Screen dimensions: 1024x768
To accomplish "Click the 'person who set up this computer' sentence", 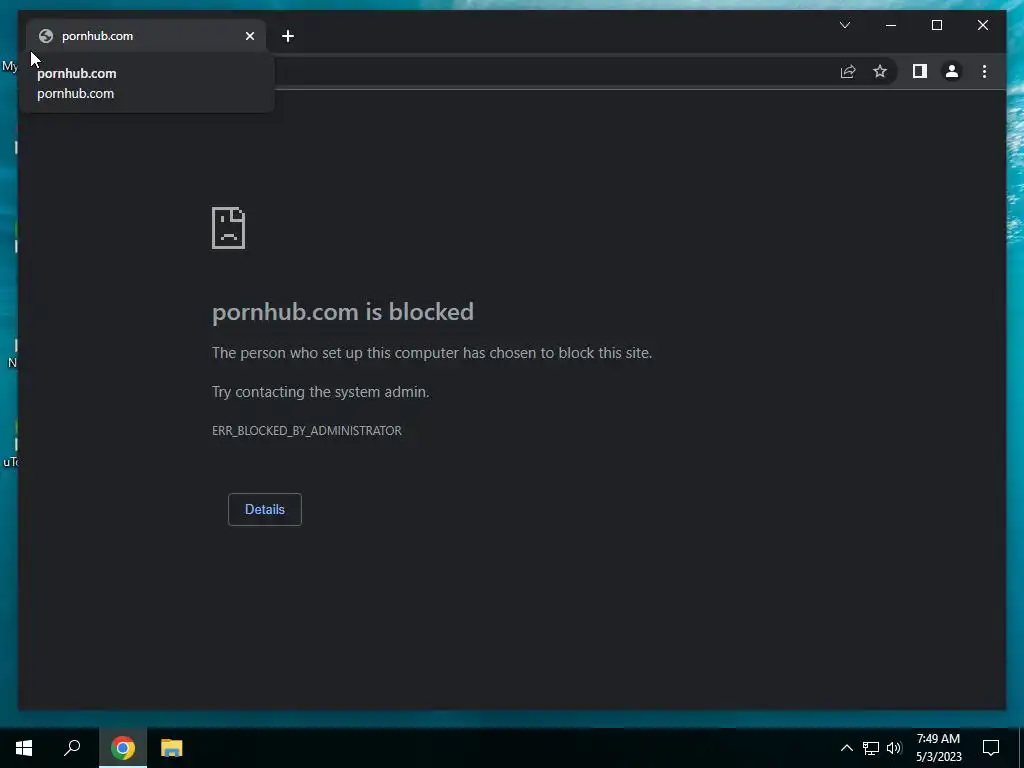I will pyautogui.click(x=432, y=353).
